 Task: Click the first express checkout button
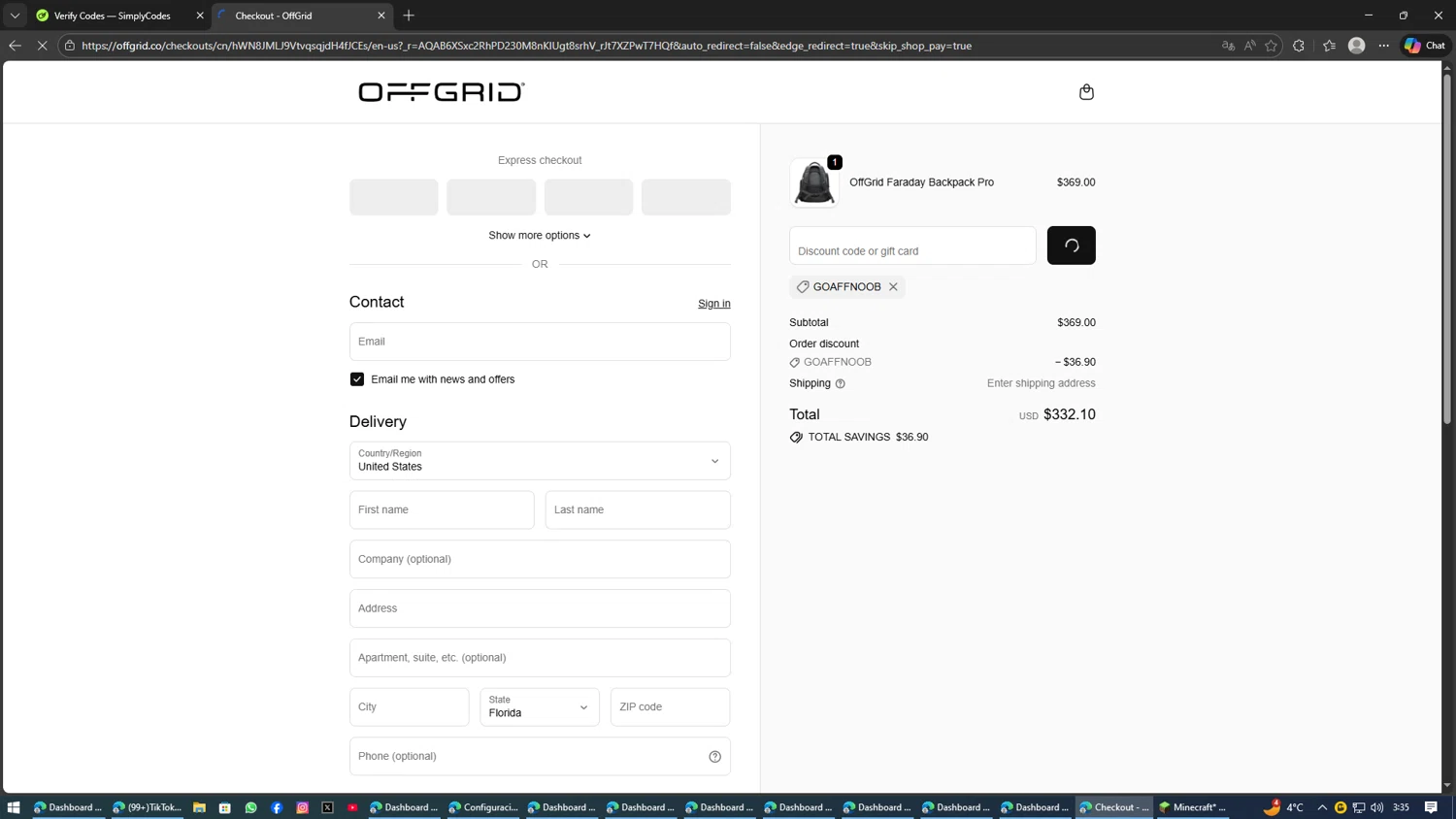pos(394,197)
